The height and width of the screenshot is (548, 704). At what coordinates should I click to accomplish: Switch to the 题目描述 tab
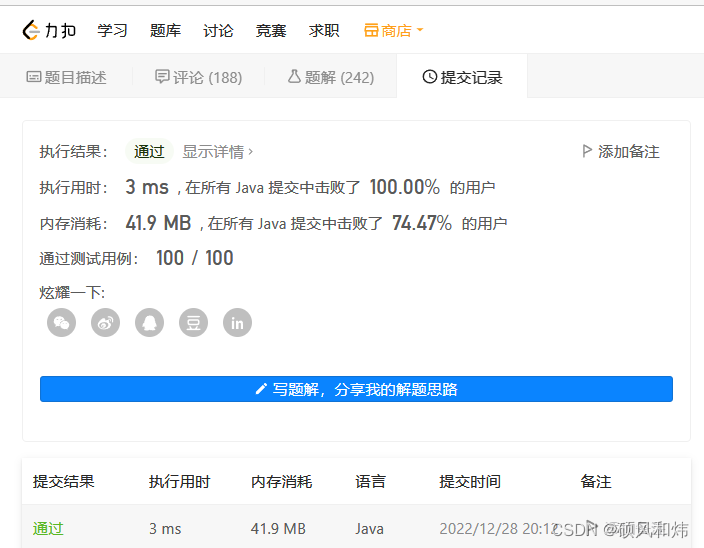click(x=66, y=77)
